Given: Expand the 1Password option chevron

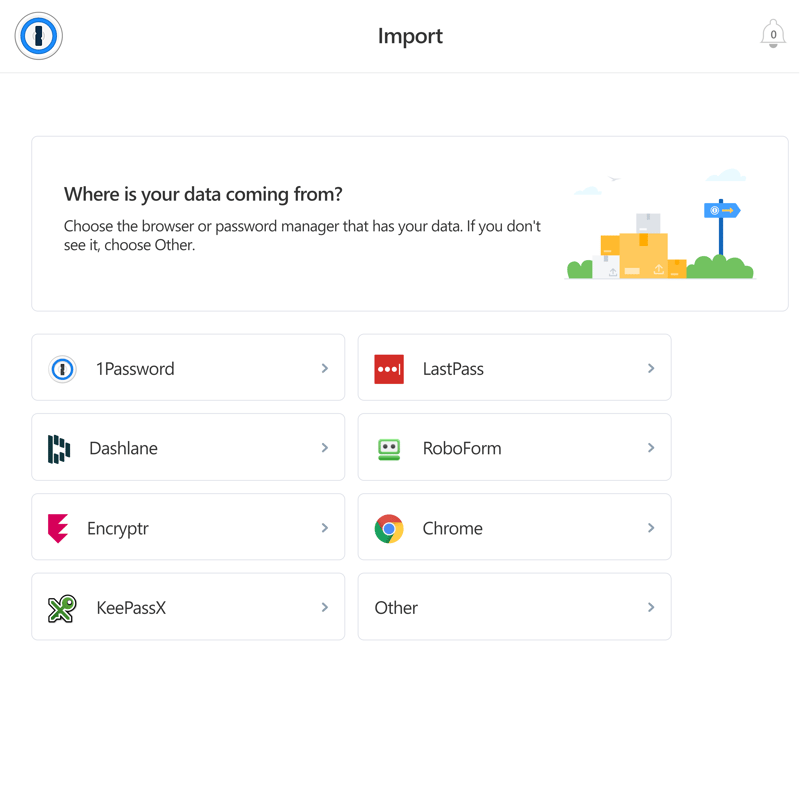Looking at the screenshot, I should click(x=324, y=368).
